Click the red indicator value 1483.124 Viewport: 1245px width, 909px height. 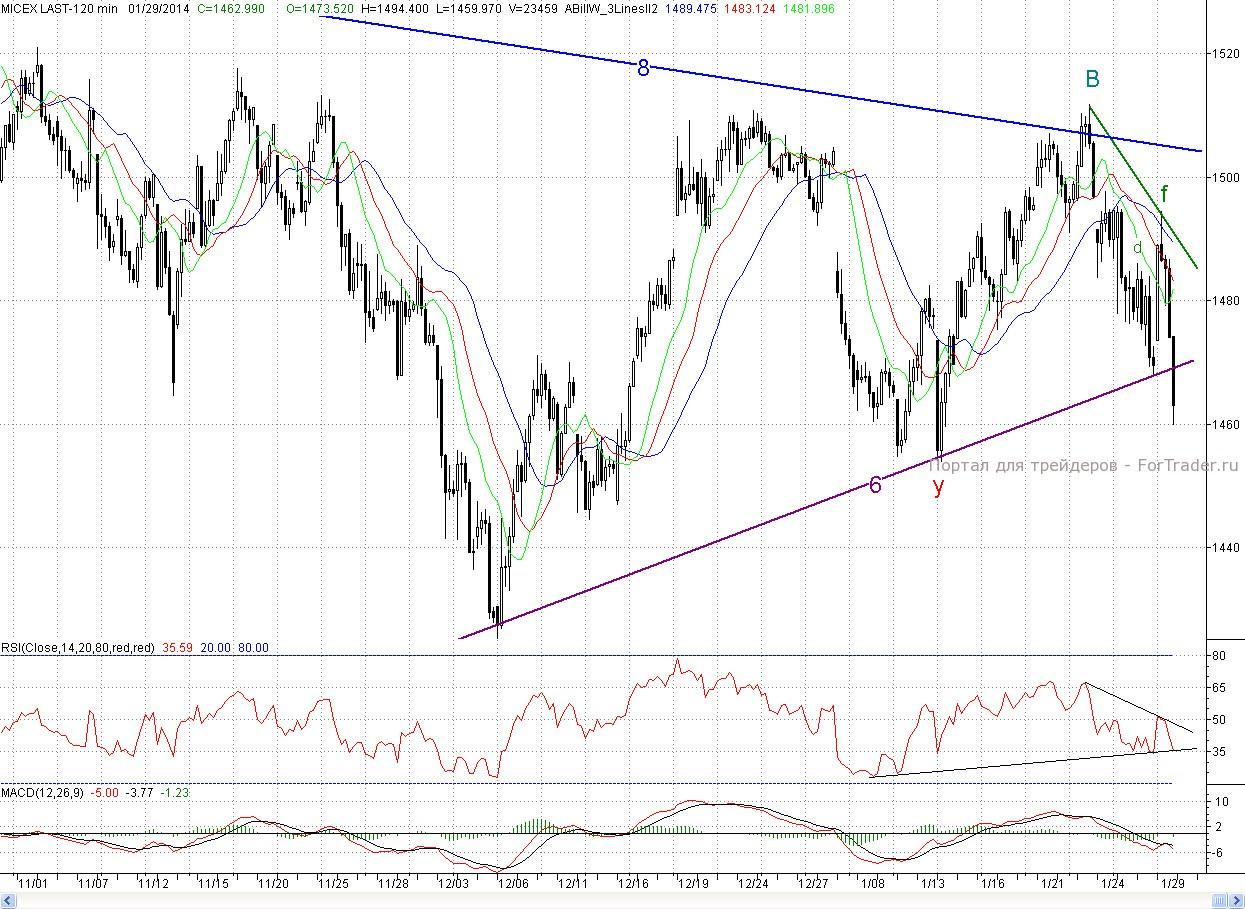point(749,8)
